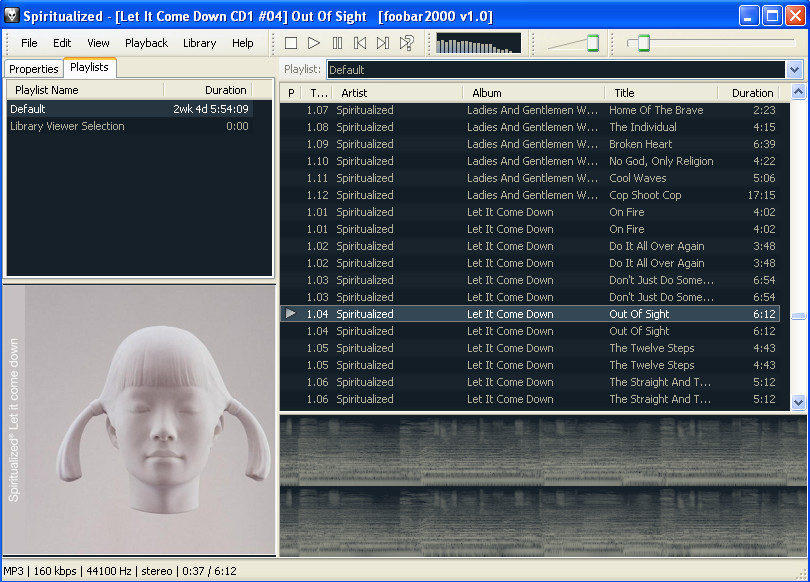The image size is (810, 582).
Task: Stop playback with the Stop button
Action: tap(291, 43)
